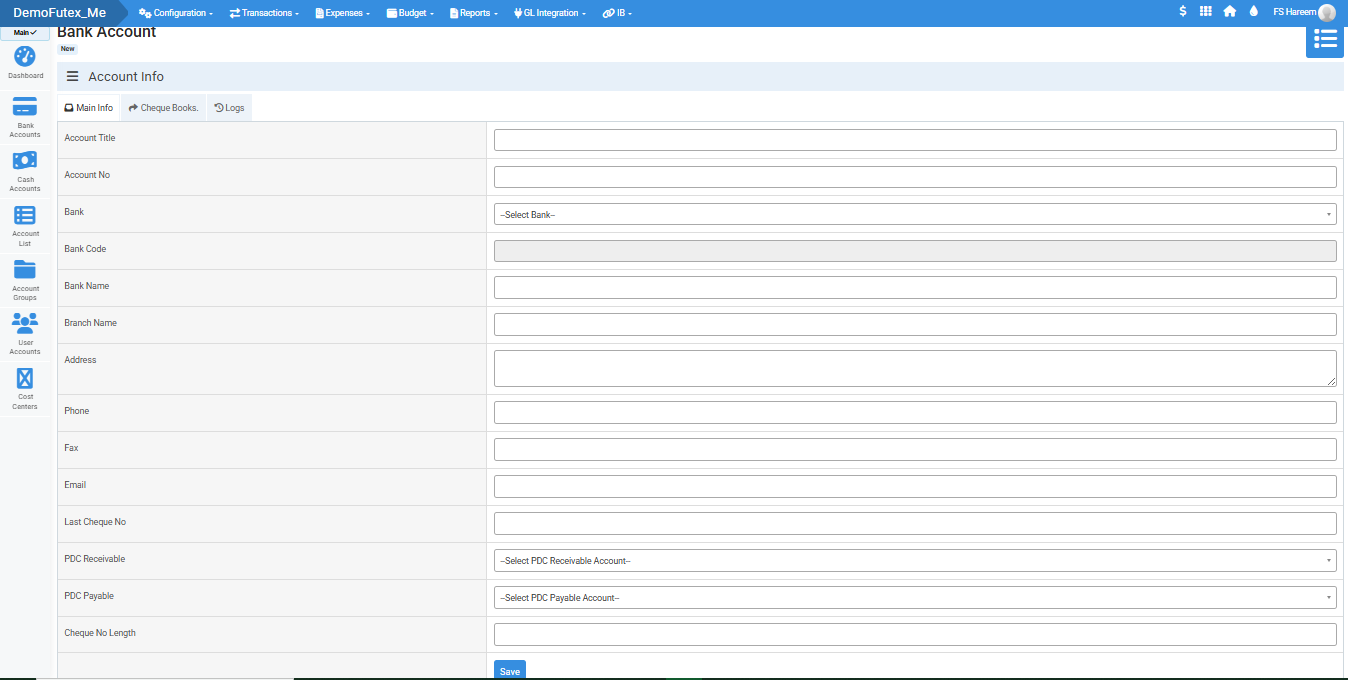Click the Account Title input field
This screenshot has width=1348, height=680.
(914, 140)
